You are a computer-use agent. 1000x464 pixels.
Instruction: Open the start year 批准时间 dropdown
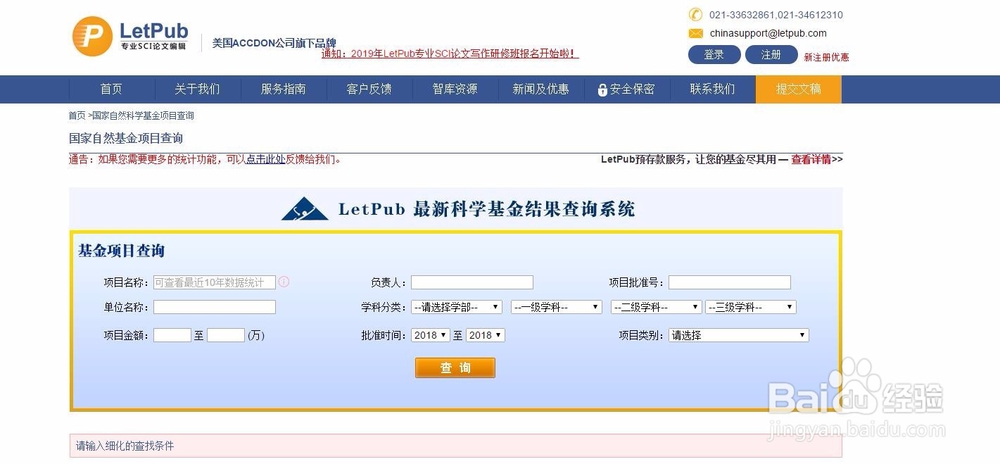pyautogui.click(x=430, y=335)
